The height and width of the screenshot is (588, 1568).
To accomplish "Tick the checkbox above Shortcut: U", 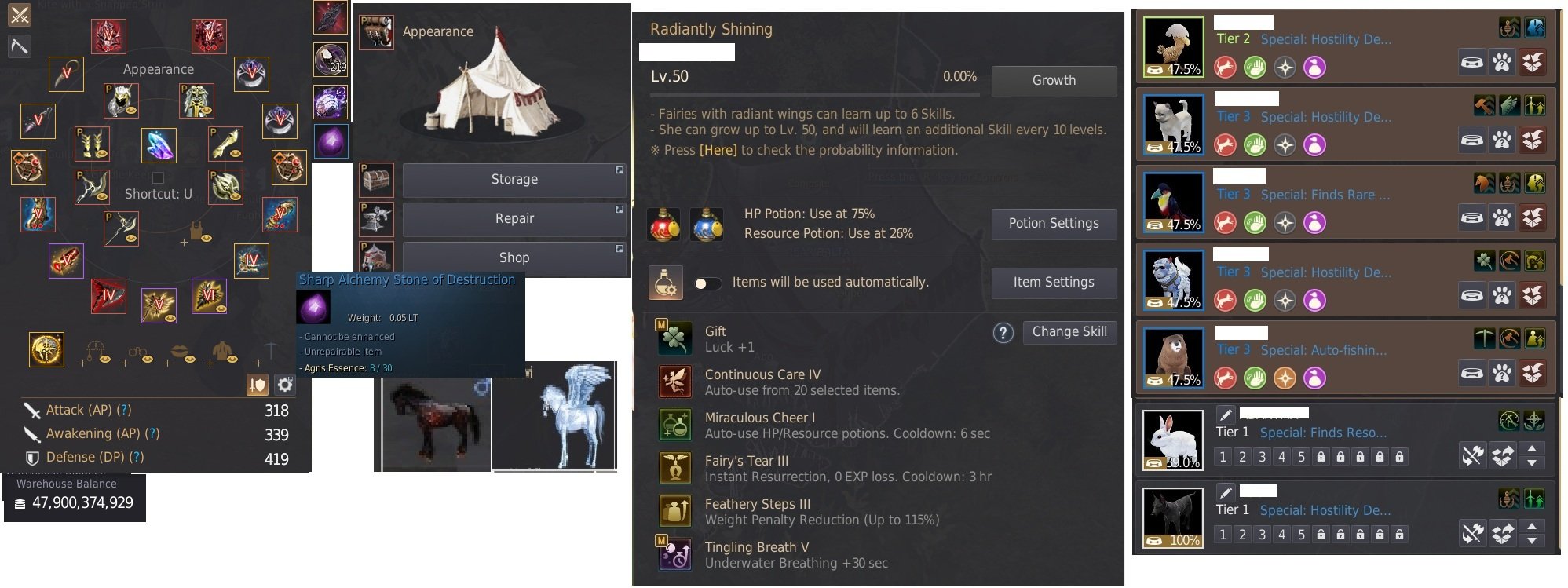I will 158,178.
